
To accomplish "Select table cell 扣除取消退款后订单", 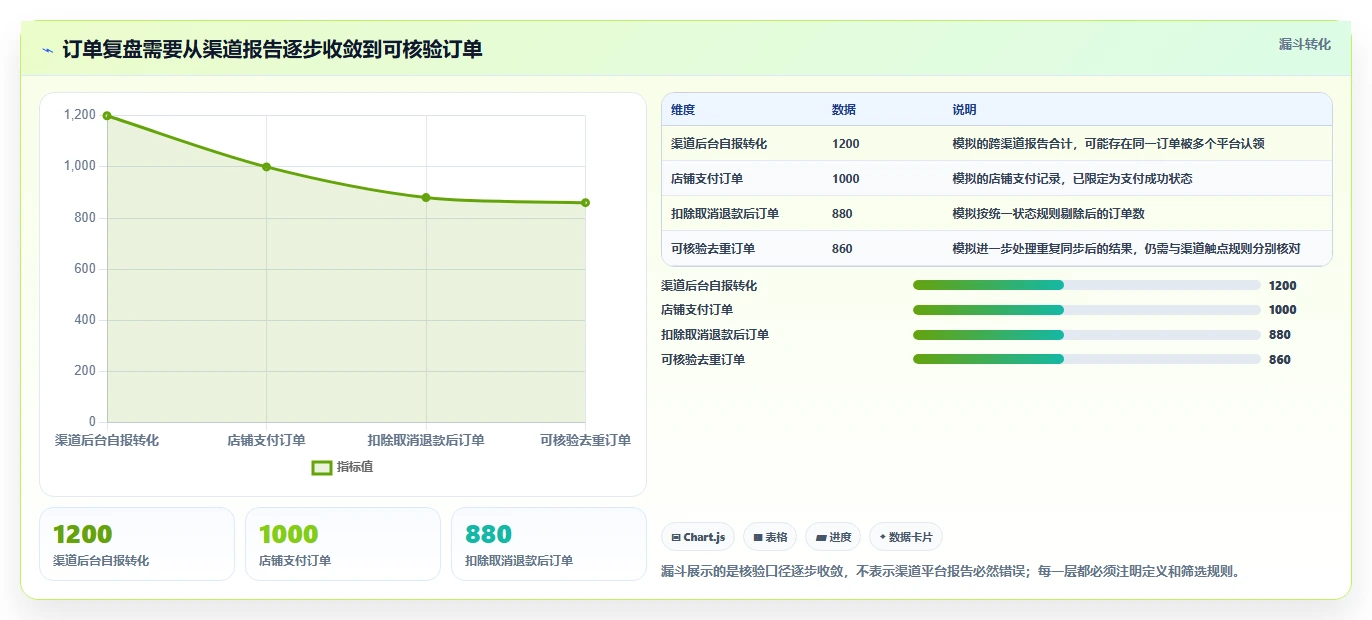I will click(725, 214).
